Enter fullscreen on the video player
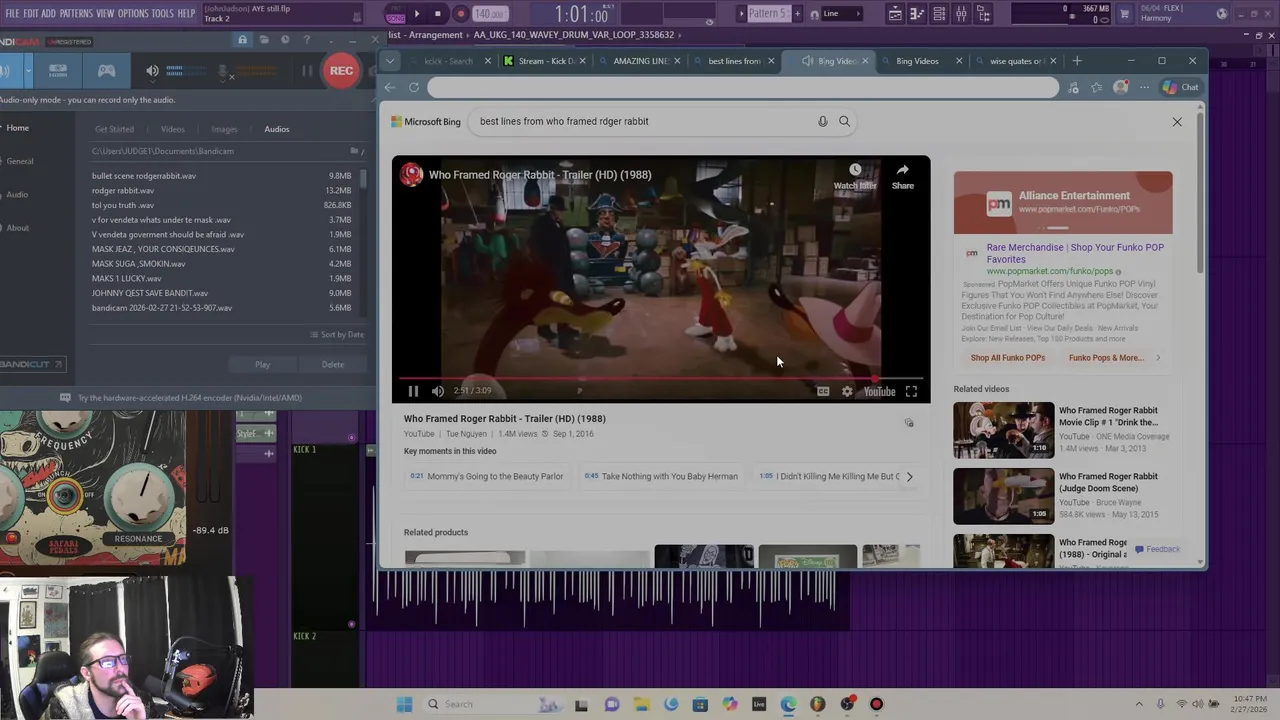The width and height of the screenshot is (1280, 720). click(911, 392)
